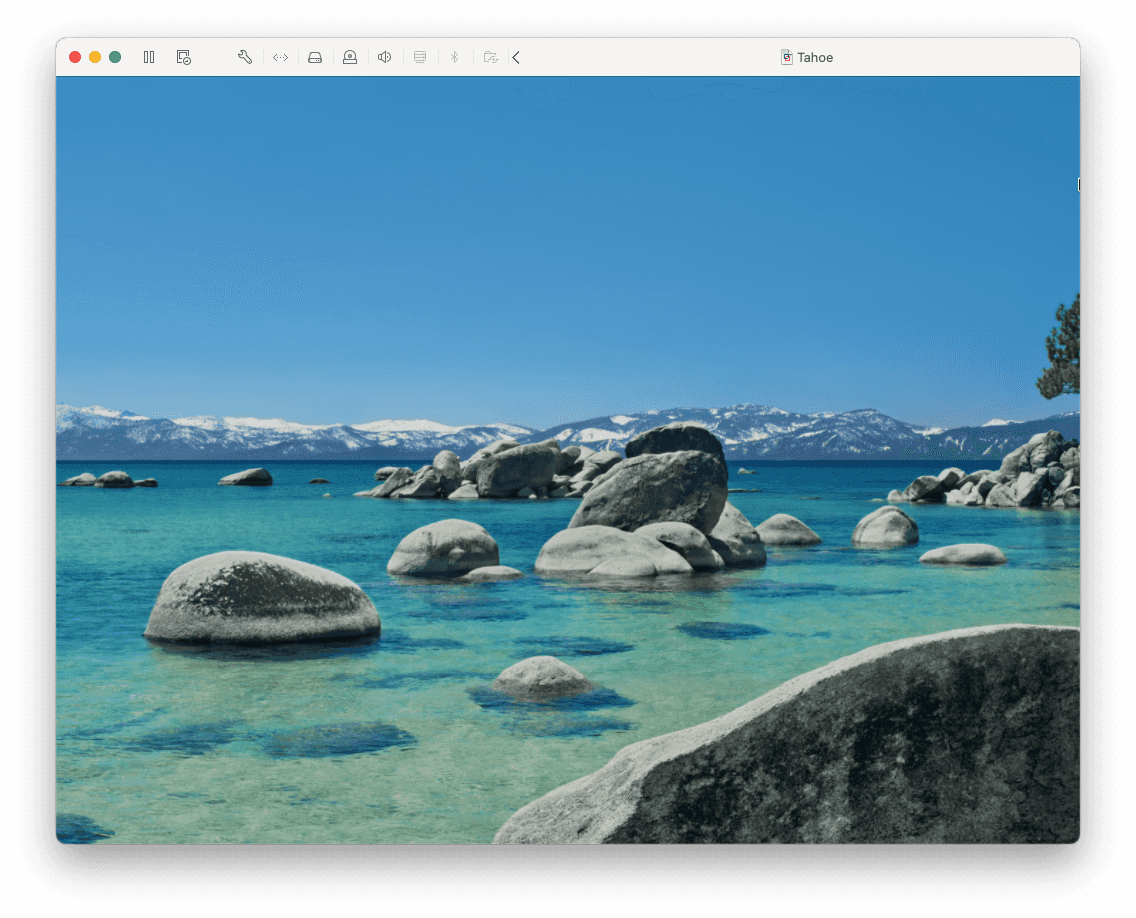The width and height of the screenshot is (1136, 918).
Task: Click the network adapter arrows icon
Action: tap(281, 57)
